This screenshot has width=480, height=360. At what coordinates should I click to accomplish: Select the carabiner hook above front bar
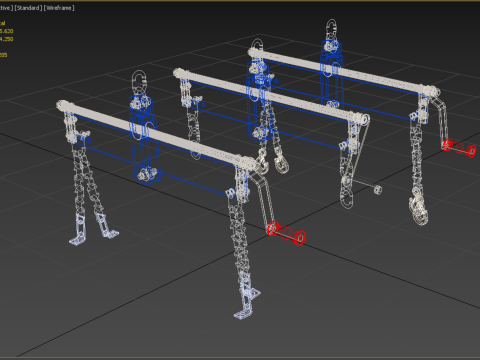139,82
